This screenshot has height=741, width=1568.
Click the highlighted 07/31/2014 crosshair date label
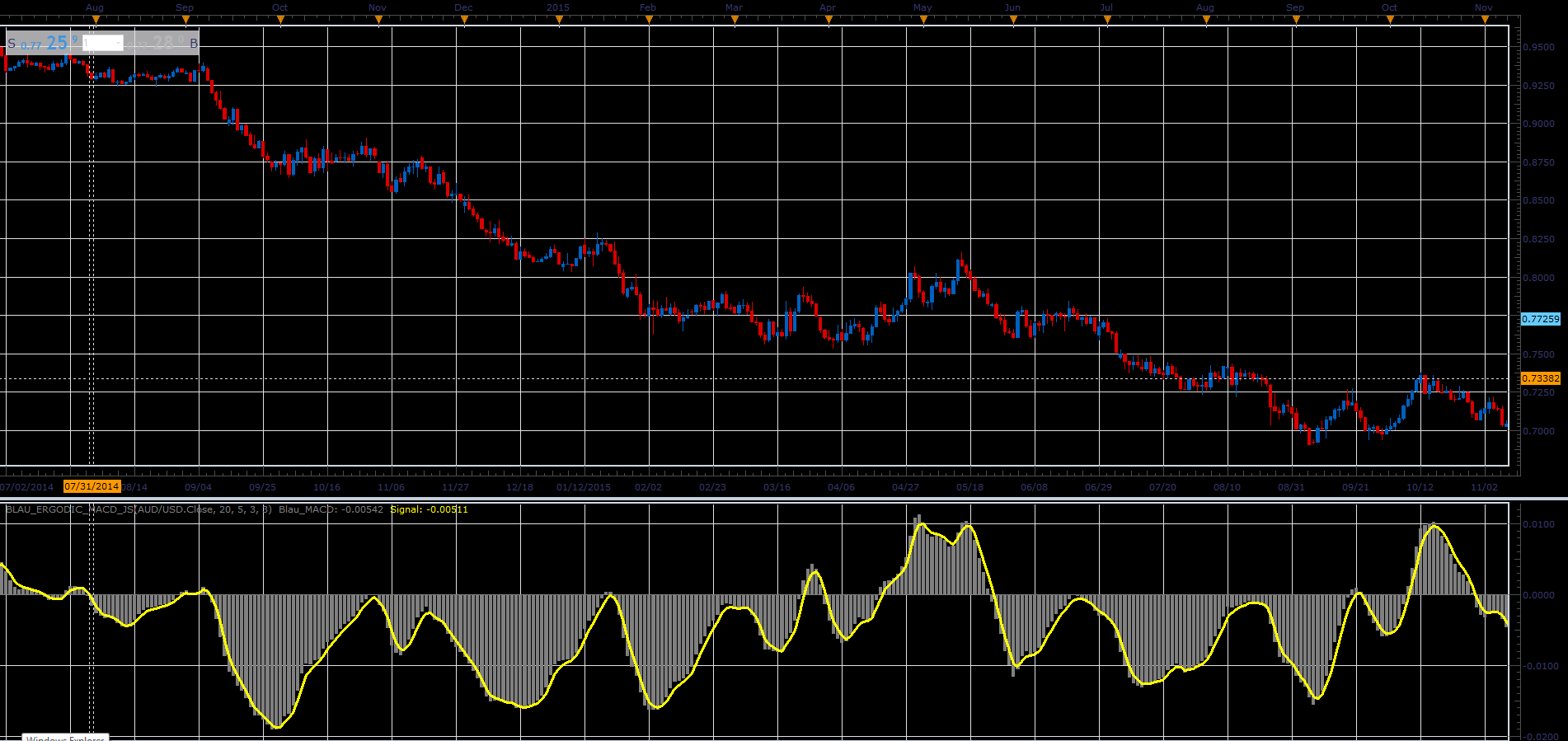[x=92, y=486]
